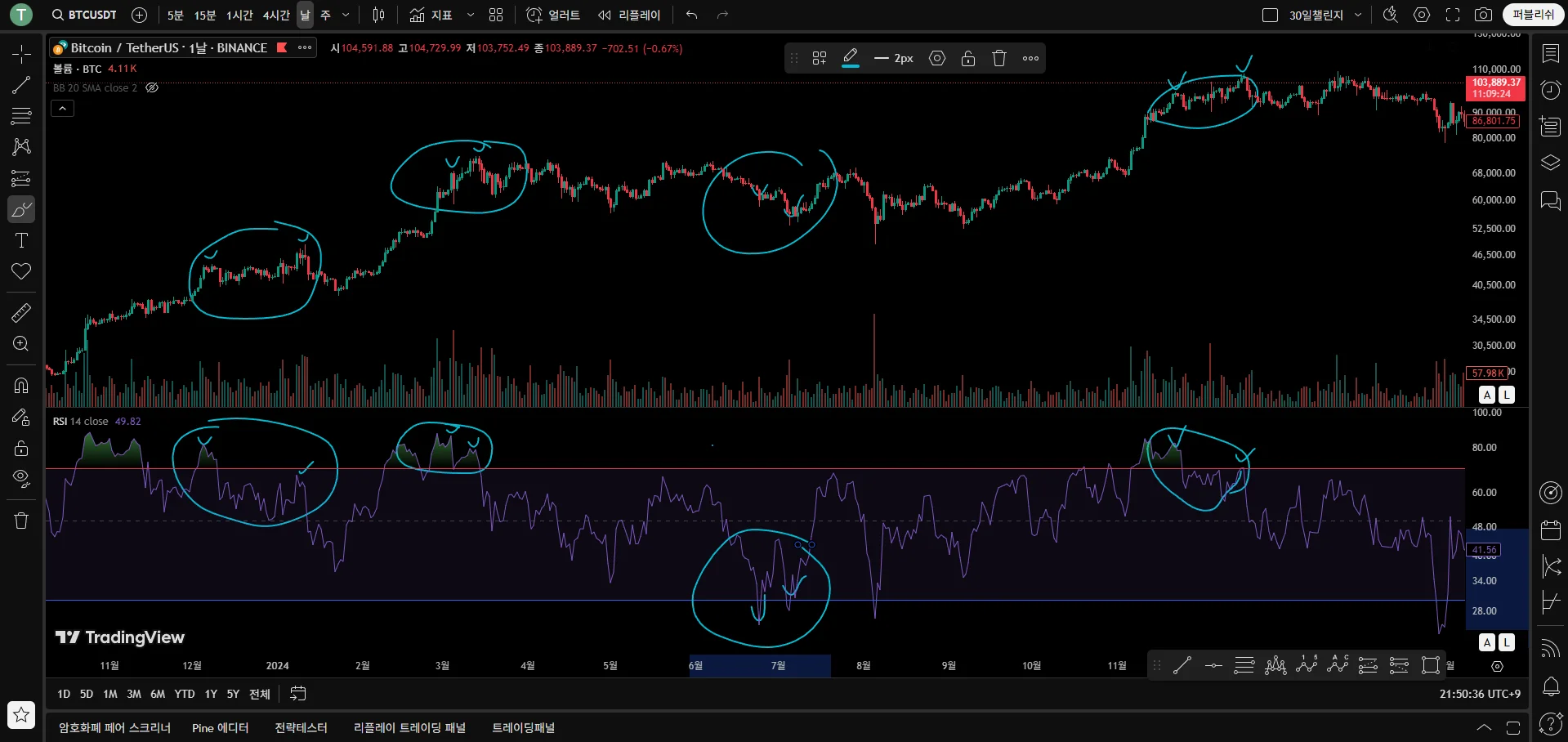Select the ruler measure tool

[21, 312]
